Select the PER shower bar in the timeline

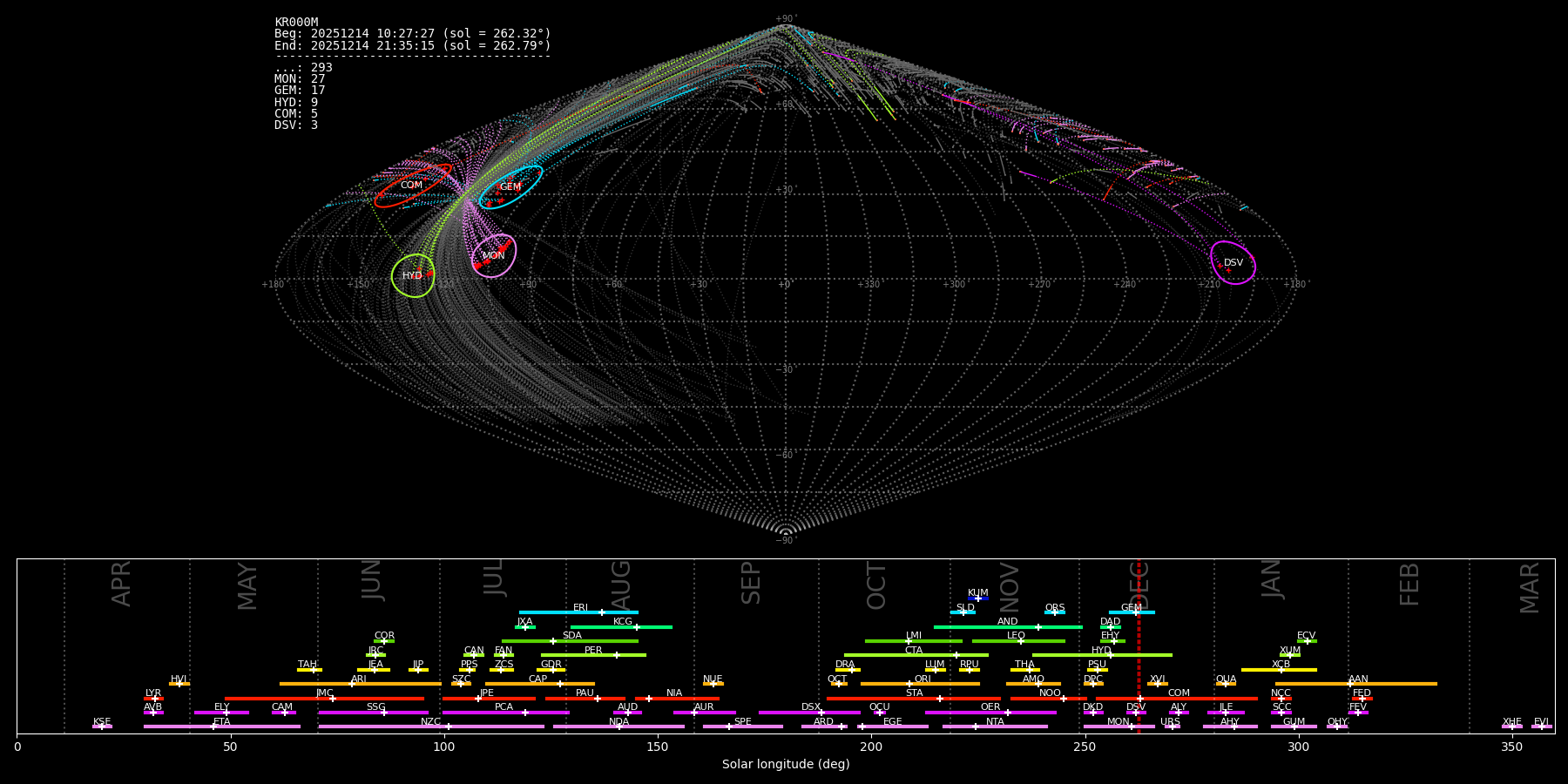click(x=593, y=655)
